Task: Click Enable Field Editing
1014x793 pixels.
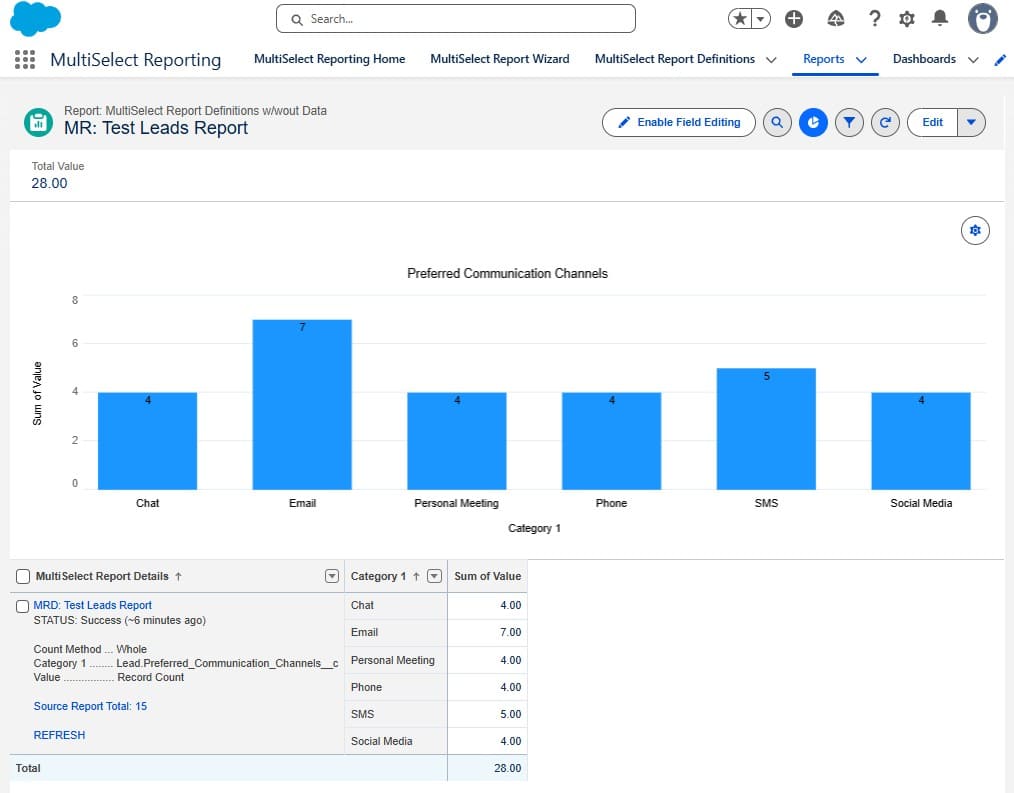Action: tap(678, 122)
